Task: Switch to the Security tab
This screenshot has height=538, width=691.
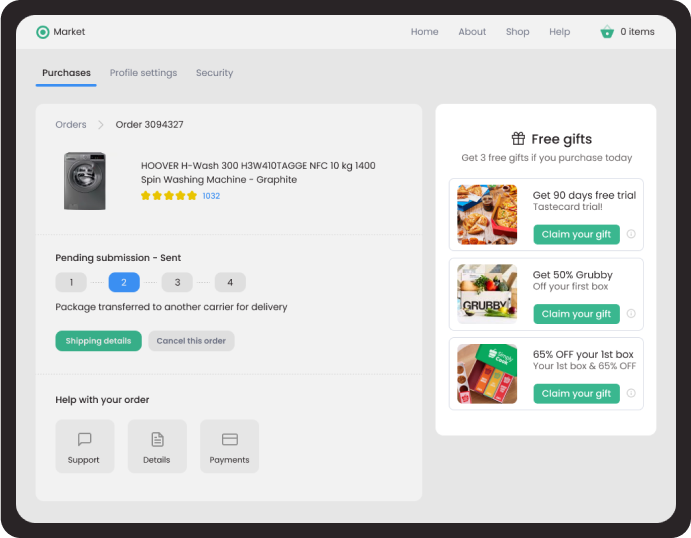Action: [x=214, y=73]
